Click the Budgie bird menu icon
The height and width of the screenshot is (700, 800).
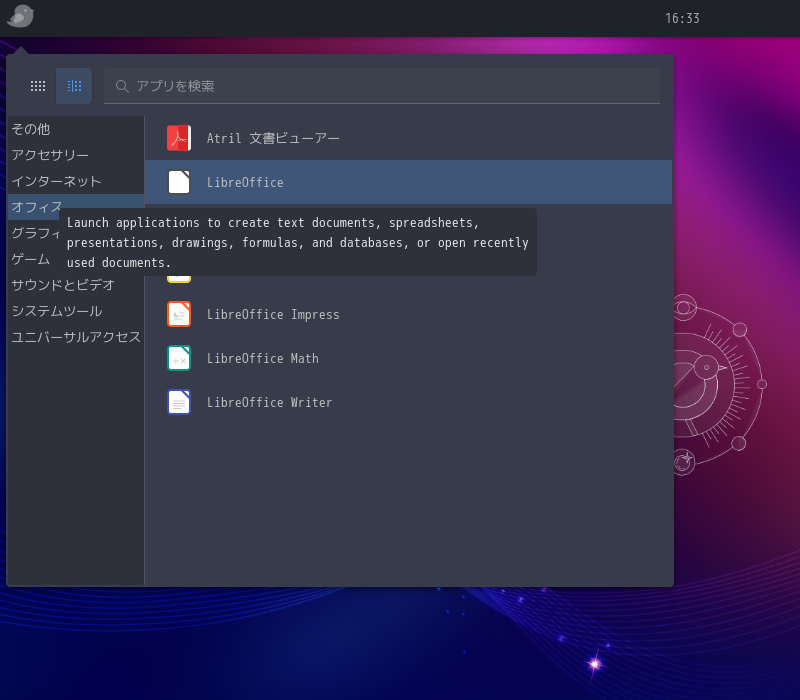(20, 16)
